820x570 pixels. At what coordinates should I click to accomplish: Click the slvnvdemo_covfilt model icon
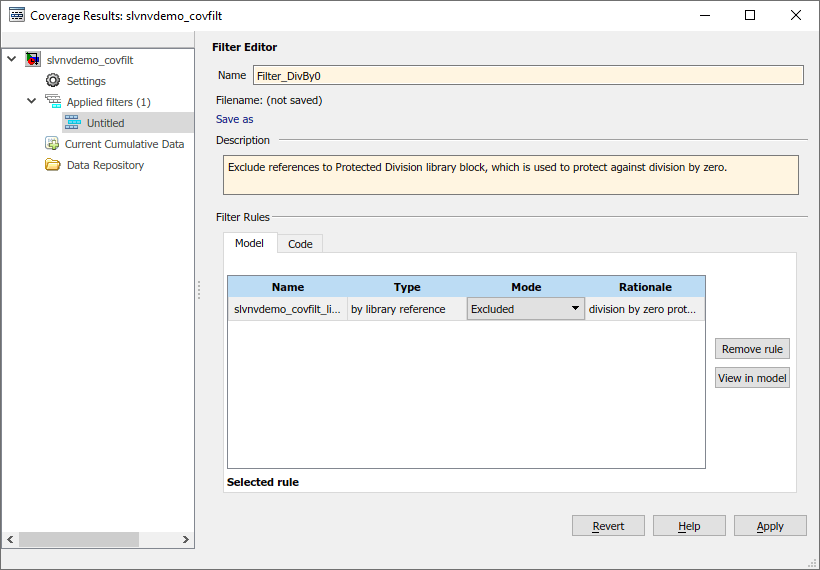point(33,60)
